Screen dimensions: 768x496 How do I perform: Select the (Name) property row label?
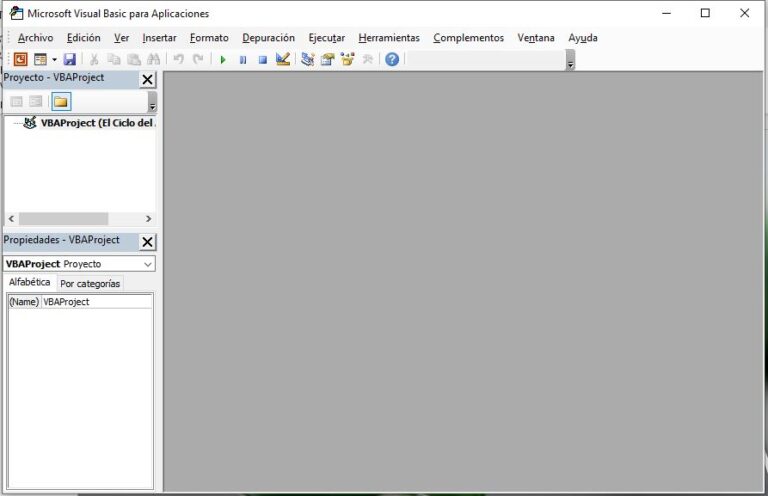pyautogui.click(x=24, y=302)
